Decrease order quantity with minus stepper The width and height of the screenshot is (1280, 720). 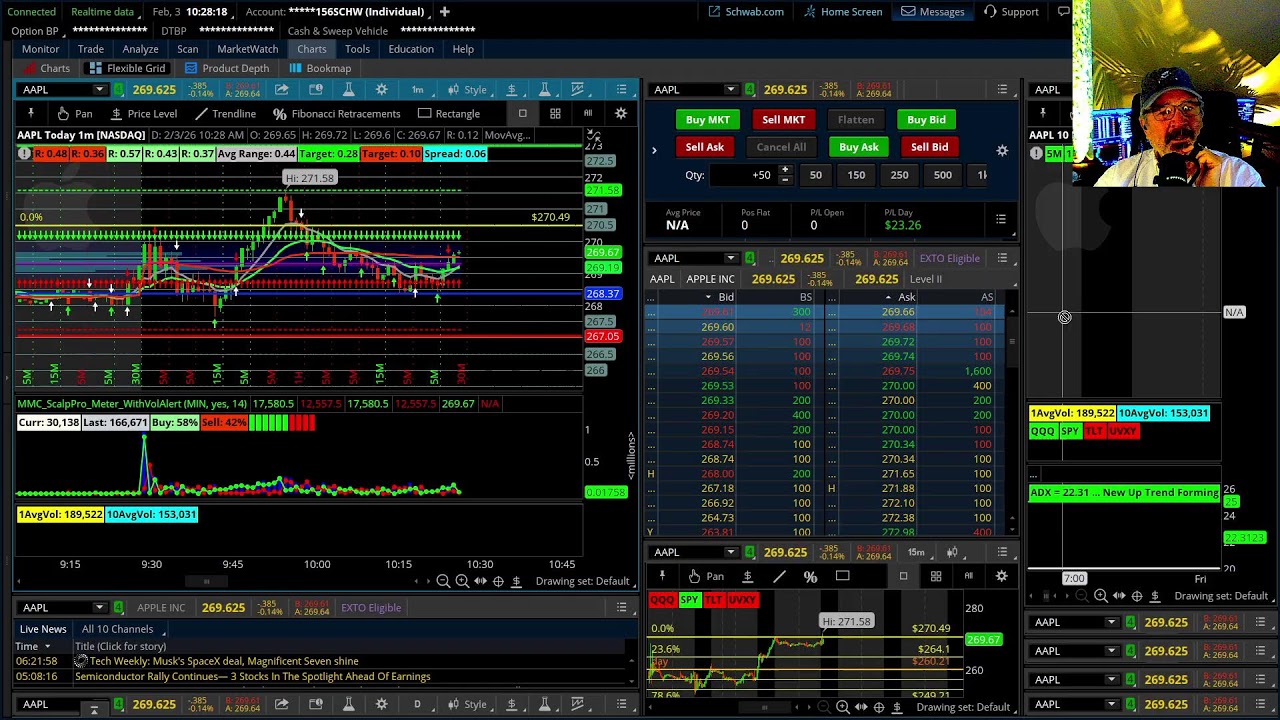click(785, 180)
